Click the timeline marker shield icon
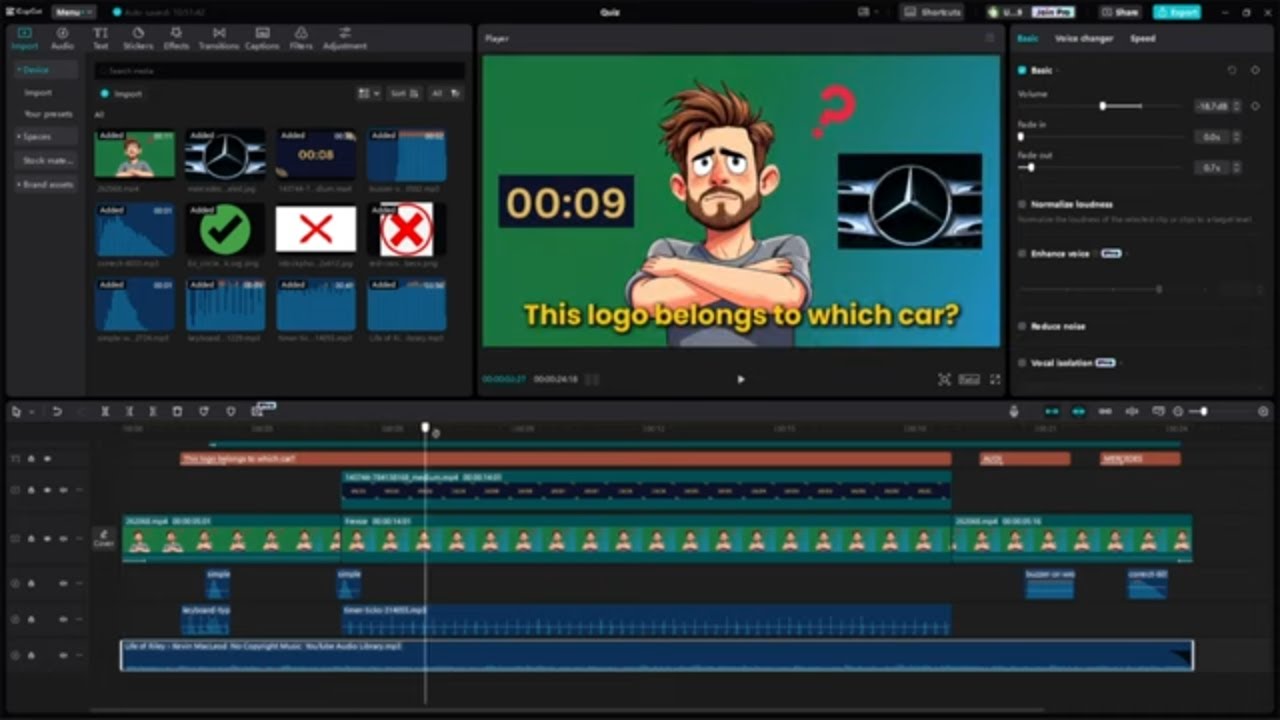Screen dimensions: 1280x720 pos(231,411)
